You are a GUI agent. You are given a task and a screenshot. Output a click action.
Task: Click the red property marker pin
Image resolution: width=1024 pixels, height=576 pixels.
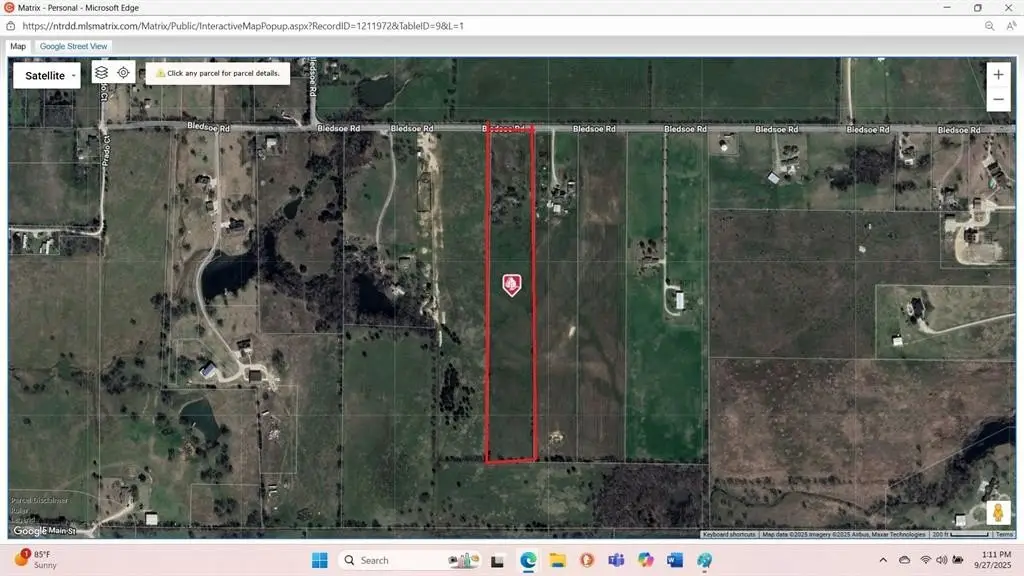coord(511,285)
